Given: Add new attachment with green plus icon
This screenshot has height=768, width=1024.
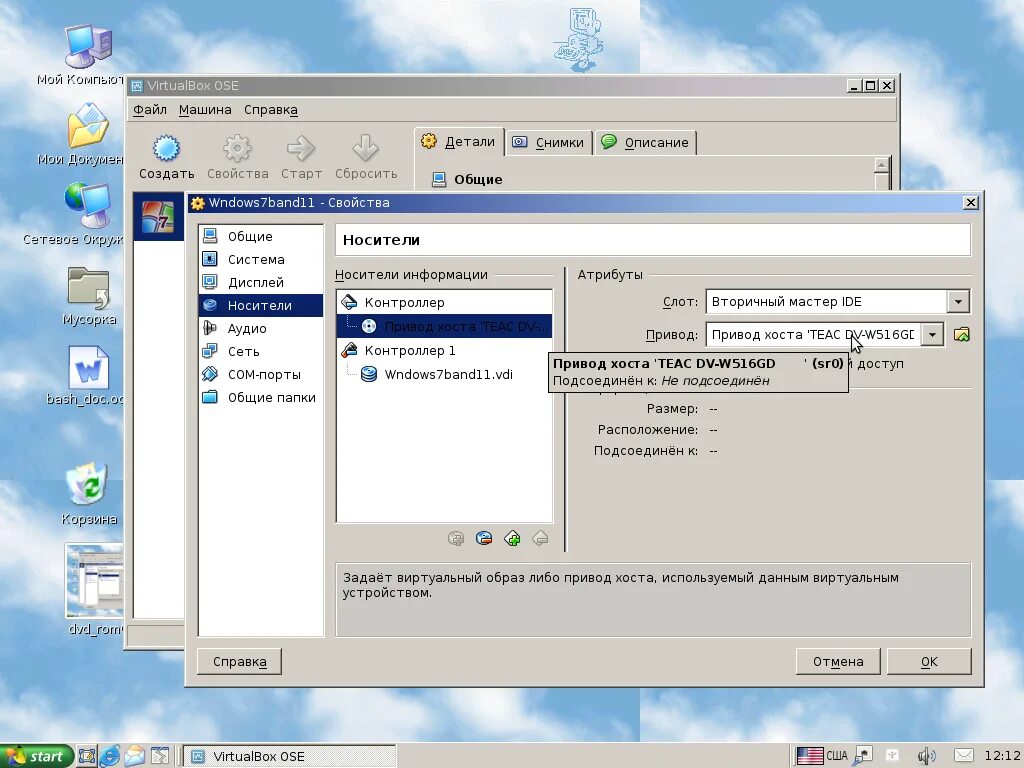Looking at the screenshot, I should pos(512,538).
